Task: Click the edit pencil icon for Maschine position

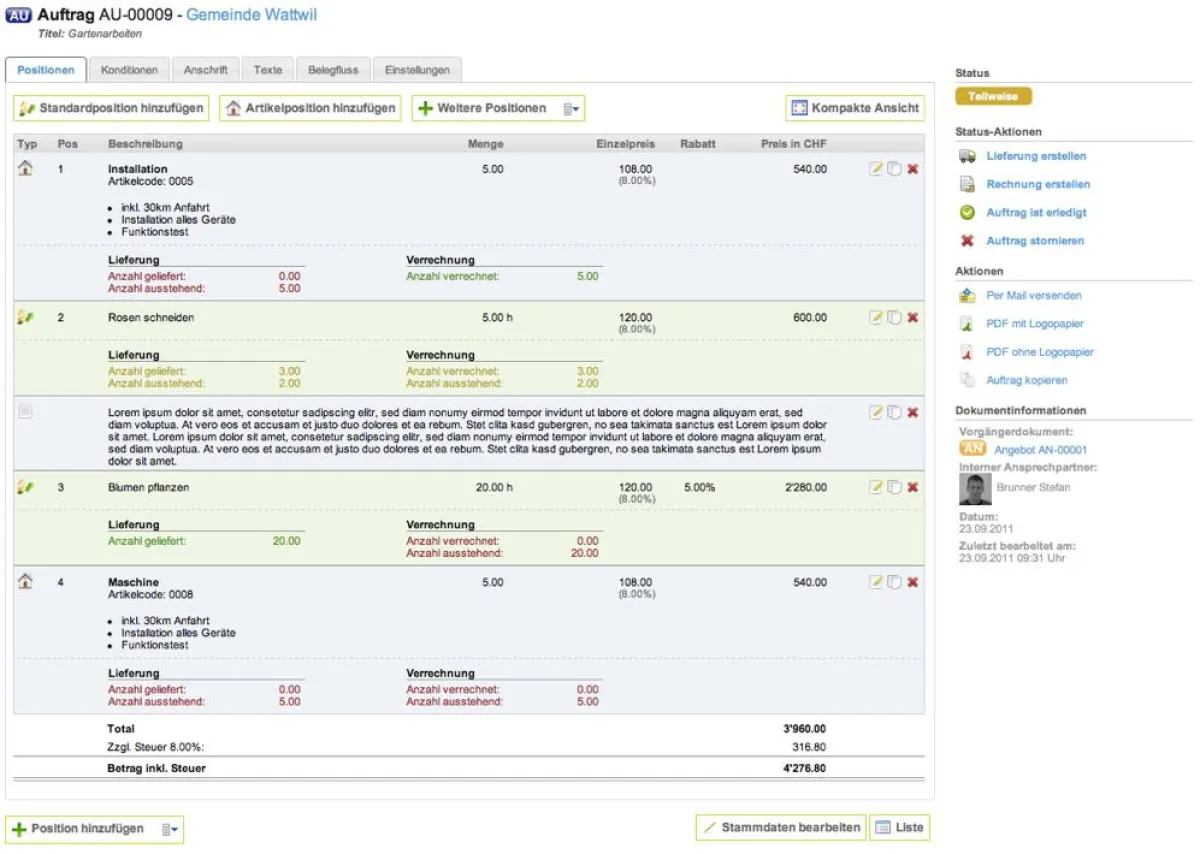Action: [876, 582]
